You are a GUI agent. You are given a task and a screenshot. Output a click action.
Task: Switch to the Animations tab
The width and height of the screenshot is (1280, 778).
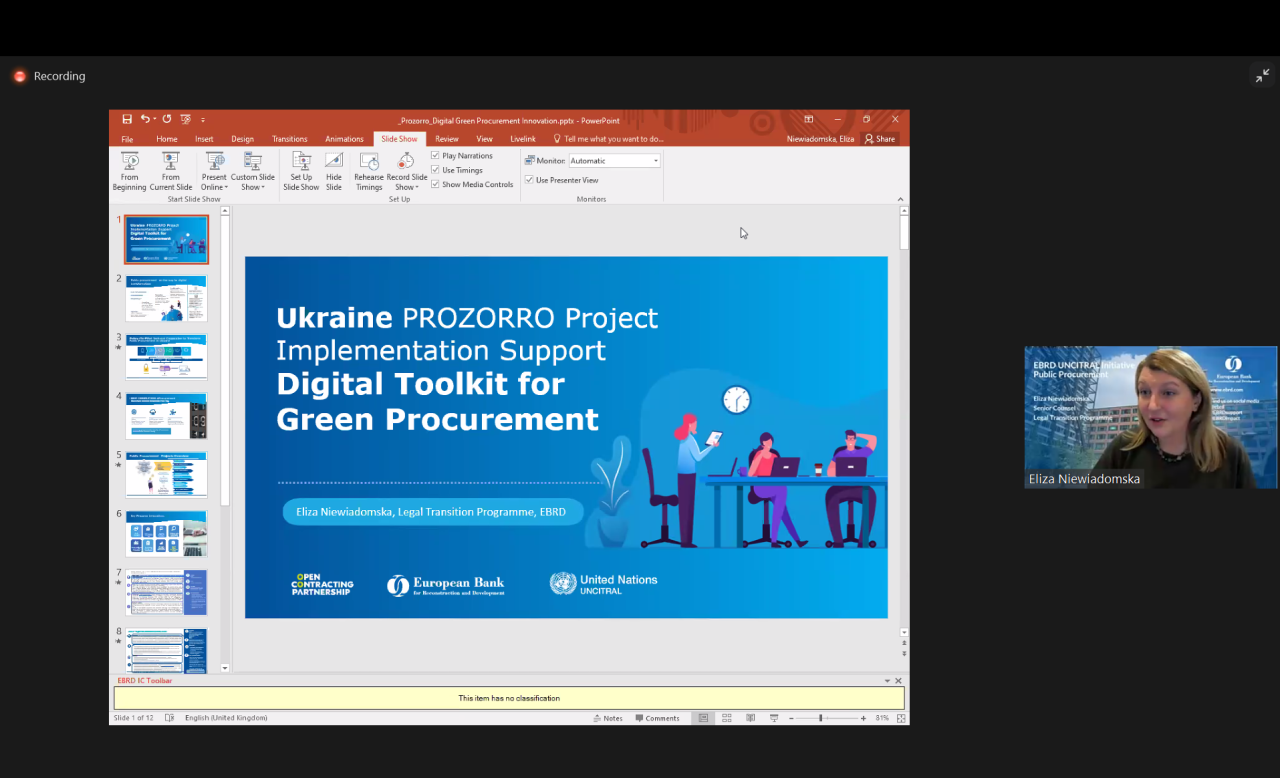pos(344,139)
